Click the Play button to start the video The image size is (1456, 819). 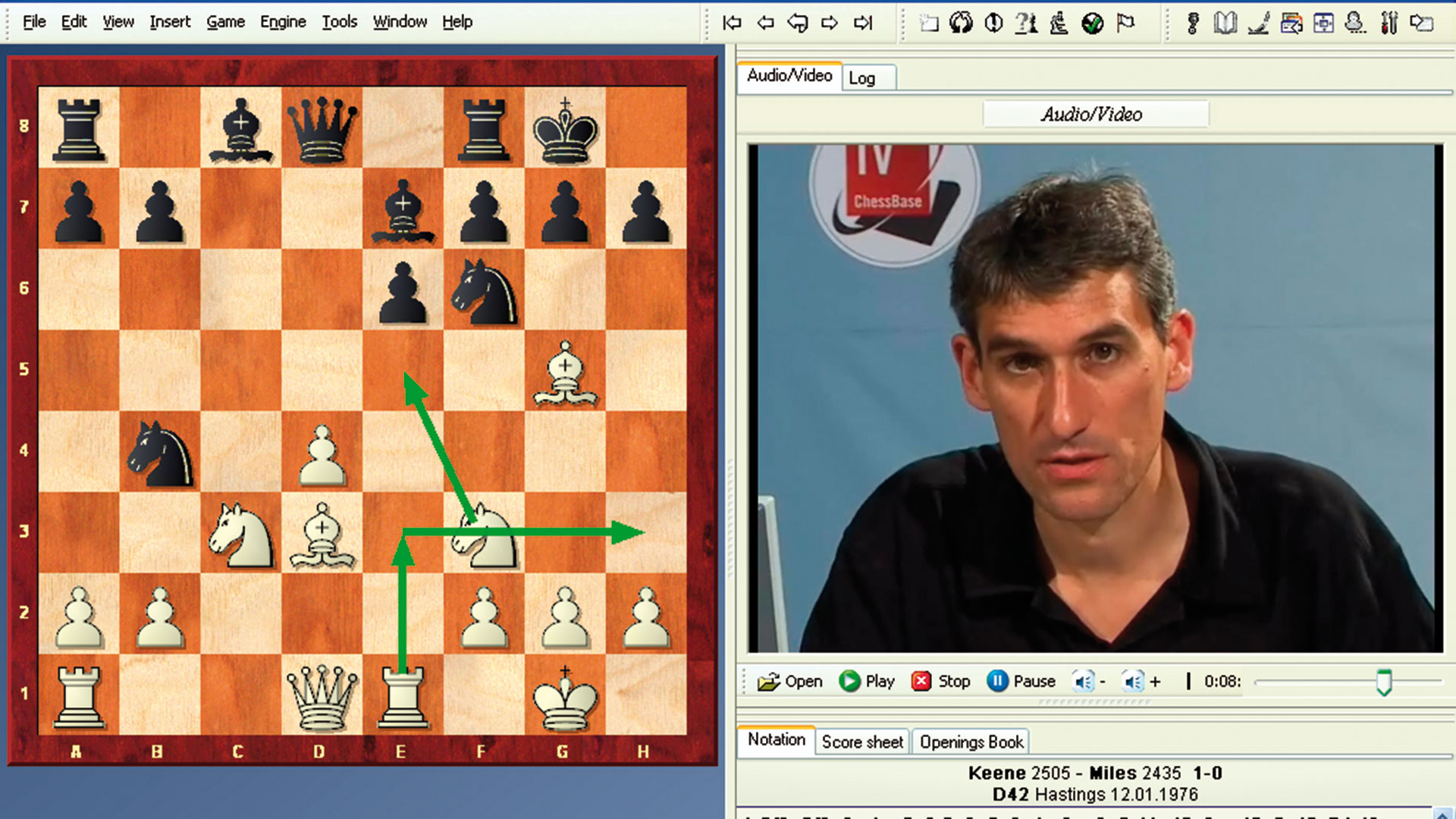coord(867,681)
